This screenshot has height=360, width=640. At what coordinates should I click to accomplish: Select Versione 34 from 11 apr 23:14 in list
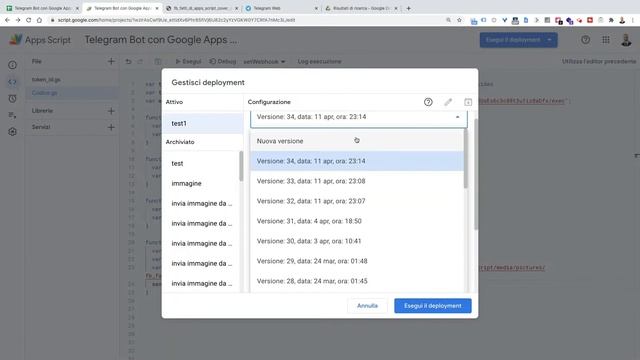coord(357,161)
